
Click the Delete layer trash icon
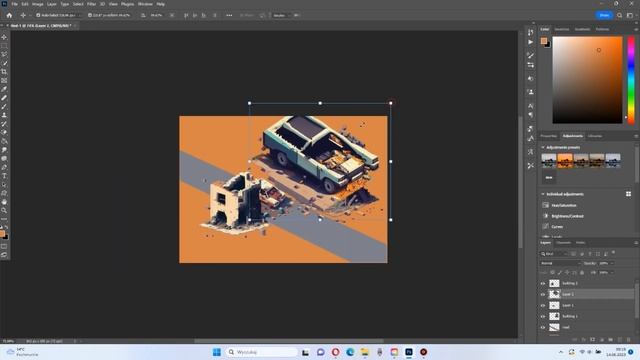pyautogui.click(x=629, y=340)
